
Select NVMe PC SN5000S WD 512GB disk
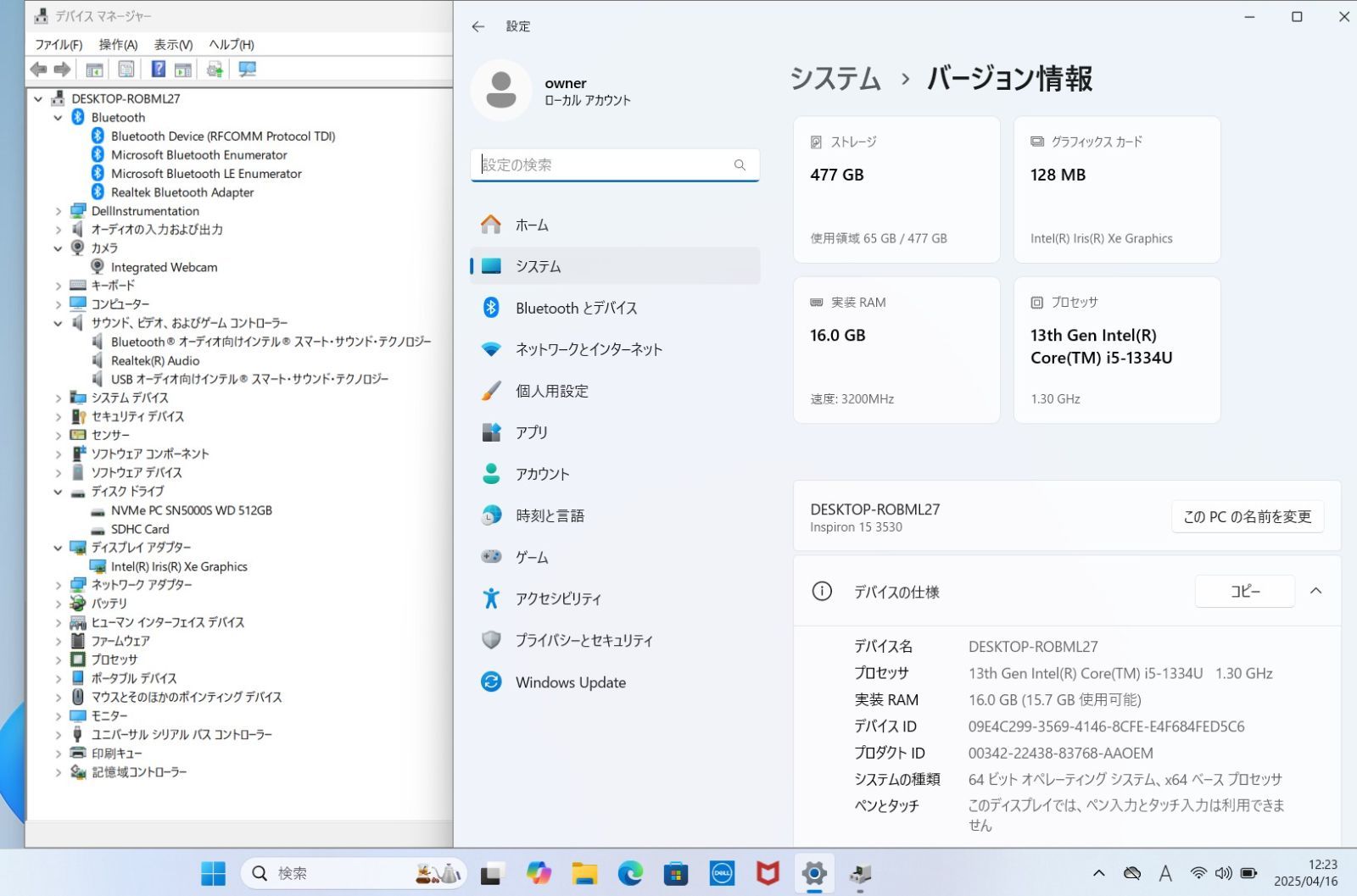pos(192,510)
